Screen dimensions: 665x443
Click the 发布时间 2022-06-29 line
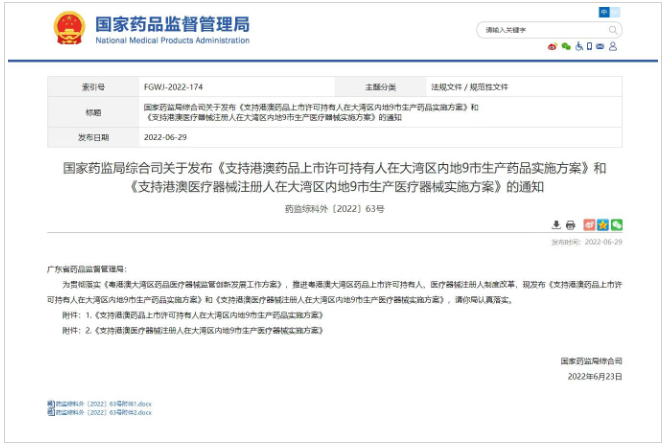click(x=587, y=242)
